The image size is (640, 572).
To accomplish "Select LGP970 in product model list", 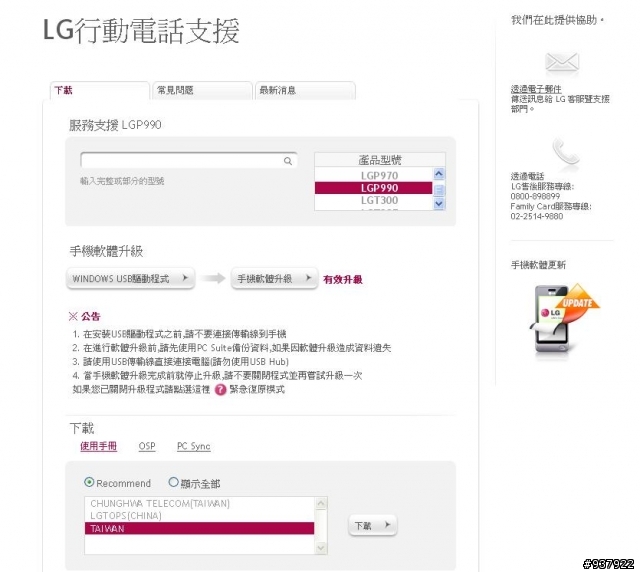I will (x=373, y=176).
